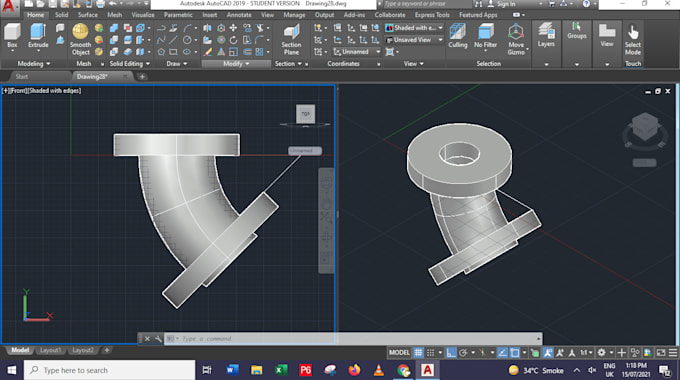Select the Move modify tool
The image size is (680, 380).
tap(233, 28)
